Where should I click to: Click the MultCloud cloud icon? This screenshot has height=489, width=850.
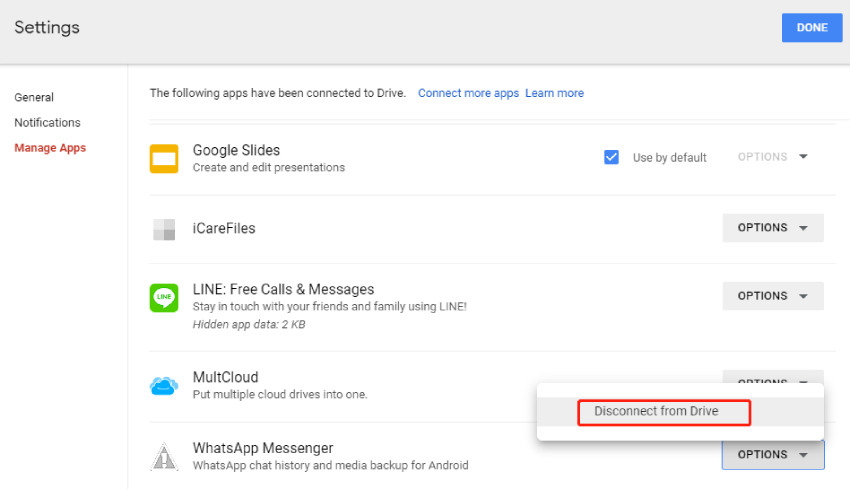(x=164, y=386)
